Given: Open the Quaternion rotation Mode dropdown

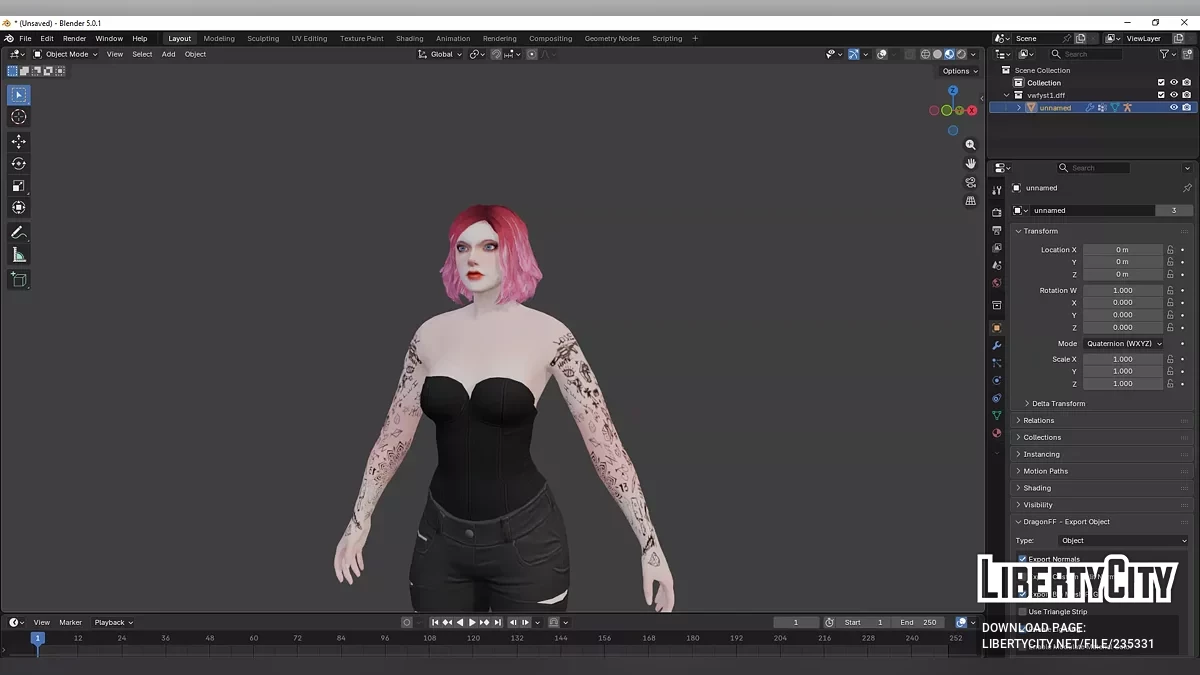Looking at the screenshot, I should point(1123,344).
